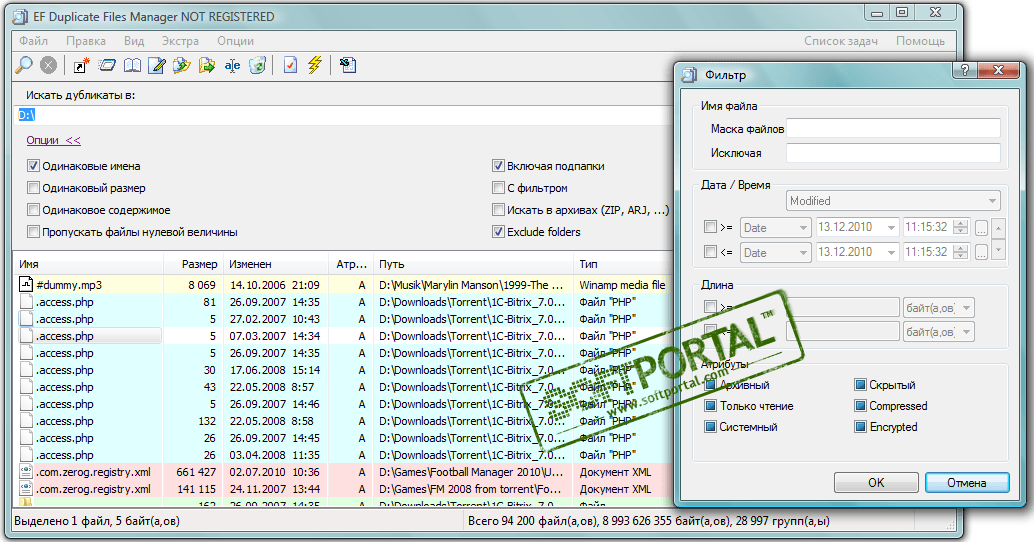
Task: Enable the С фильтром checkbox
Action: click(499, 187)
